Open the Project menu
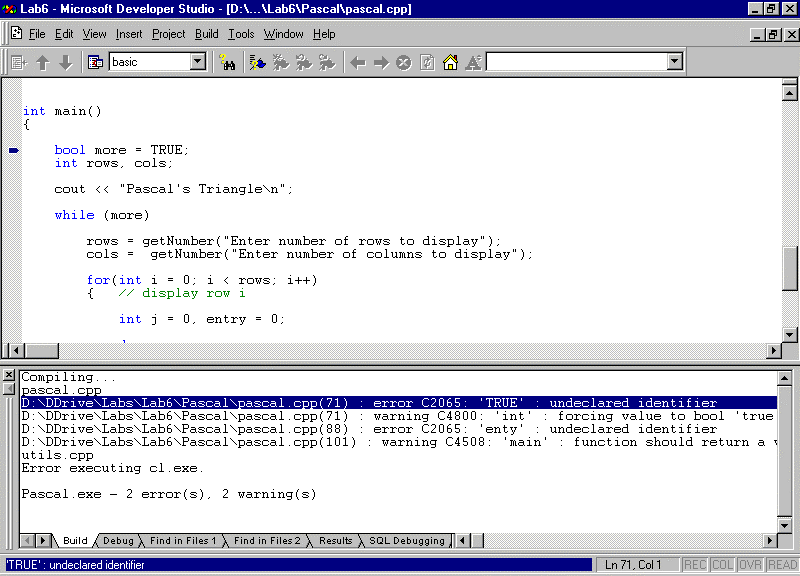The image size is (800, 576). click(168, 34)
